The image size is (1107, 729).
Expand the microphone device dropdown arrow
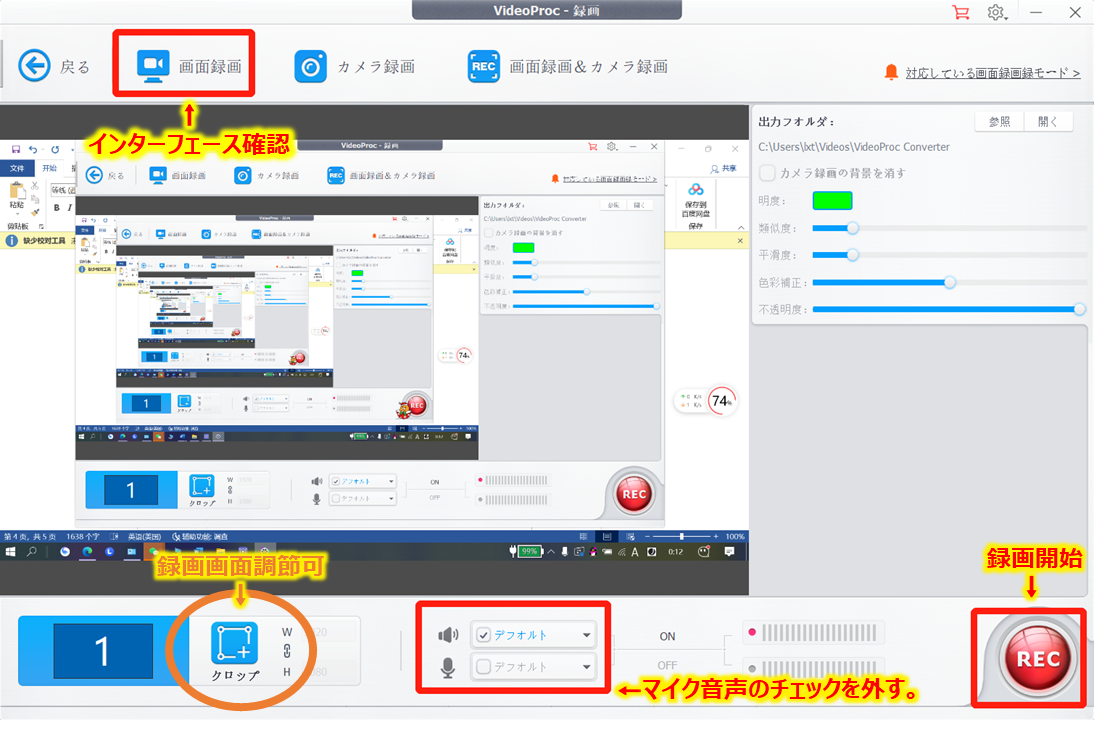coord(586,667)
